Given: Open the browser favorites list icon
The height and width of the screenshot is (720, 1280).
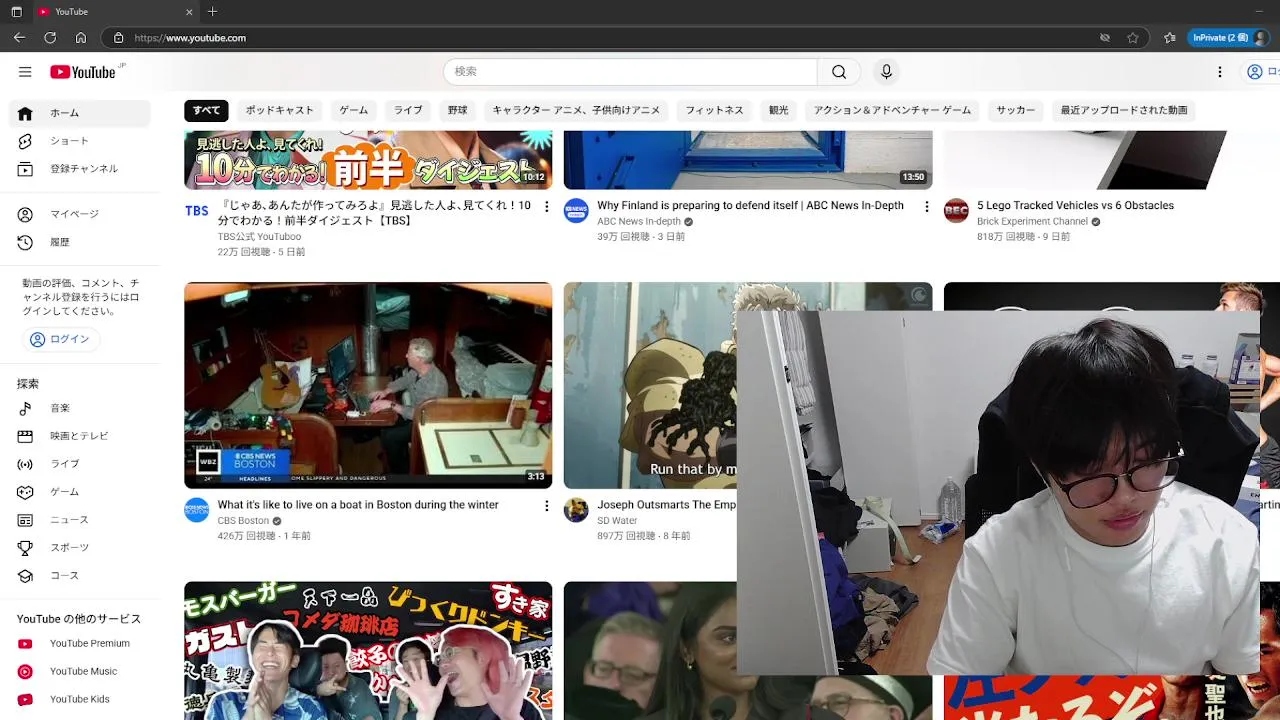Looking at the screenshot, I should (1170, 38).
